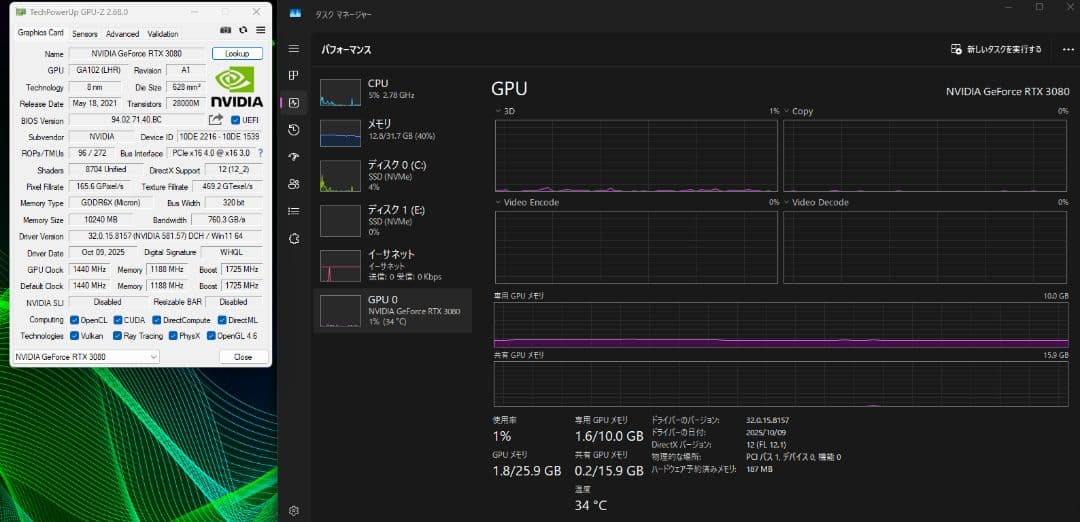Open Users page icon in Task Manager sidebar

pos(294,184)
